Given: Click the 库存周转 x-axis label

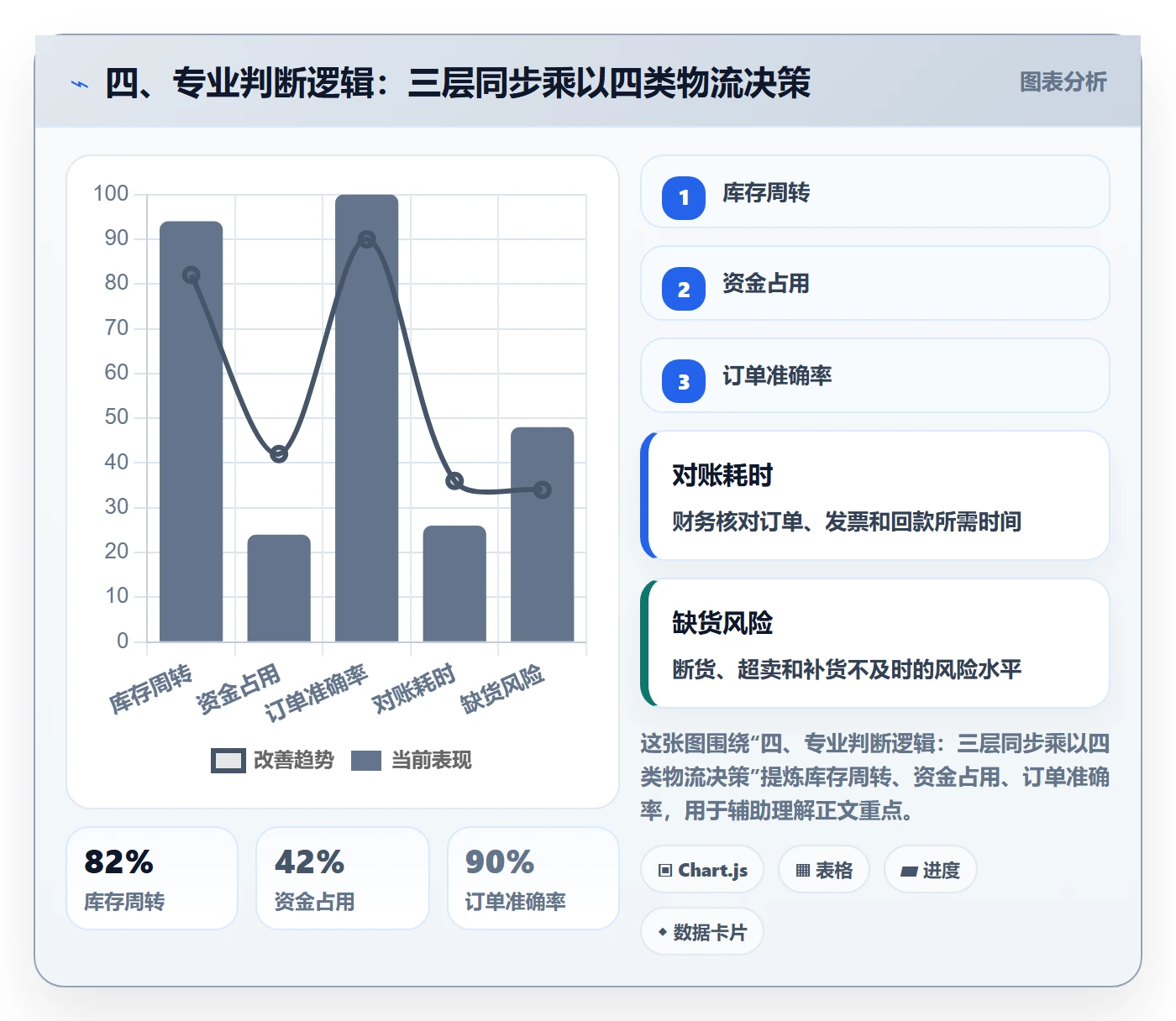Looking at the screenshot, I should point(150,689).
